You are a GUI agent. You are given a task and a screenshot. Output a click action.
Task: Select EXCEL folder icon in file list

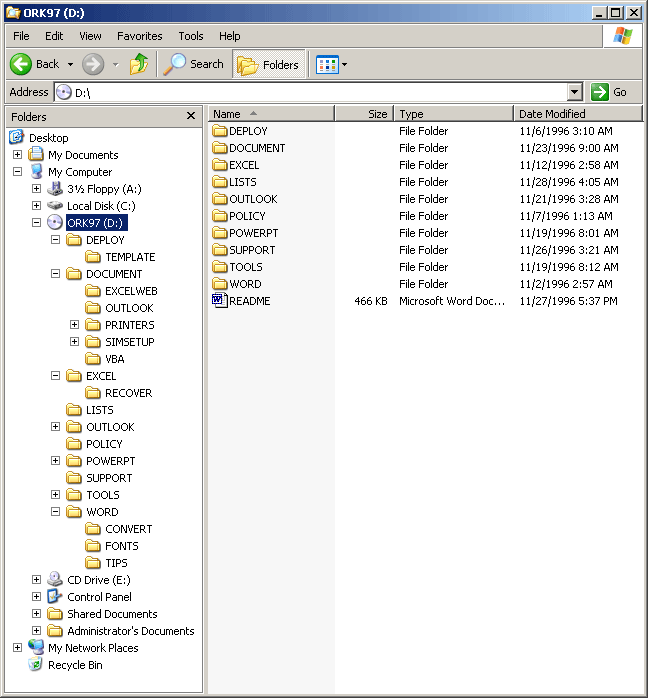point(220,165)
